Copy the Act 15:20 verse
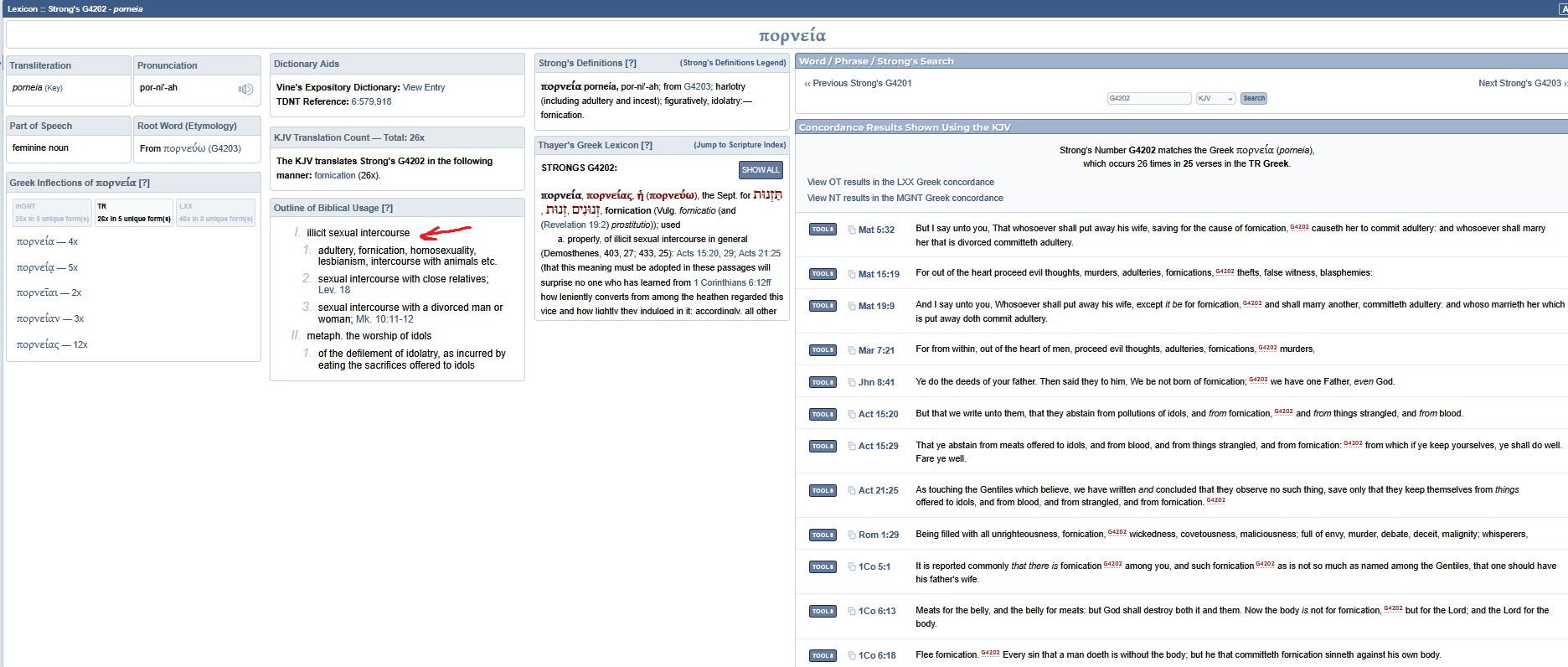The height and width of the screenshot is (667, 1568). (x=851, y=414)
